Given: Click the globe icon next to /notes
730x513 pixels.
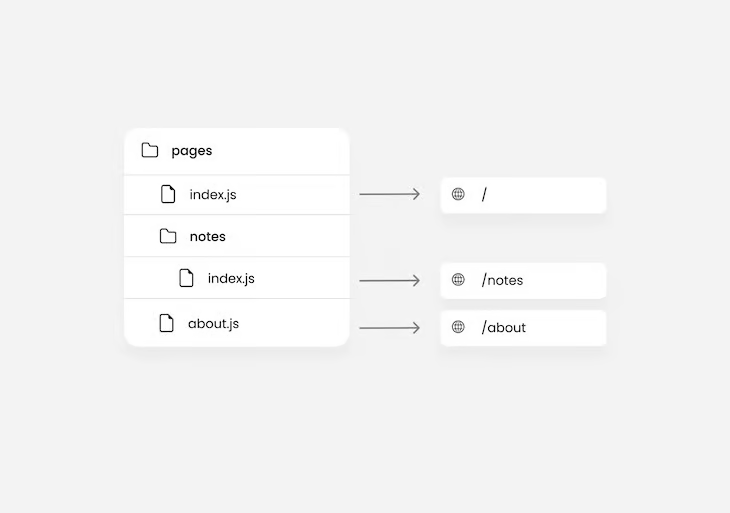Looking at the screenshot, I should (x=458, y=280).
